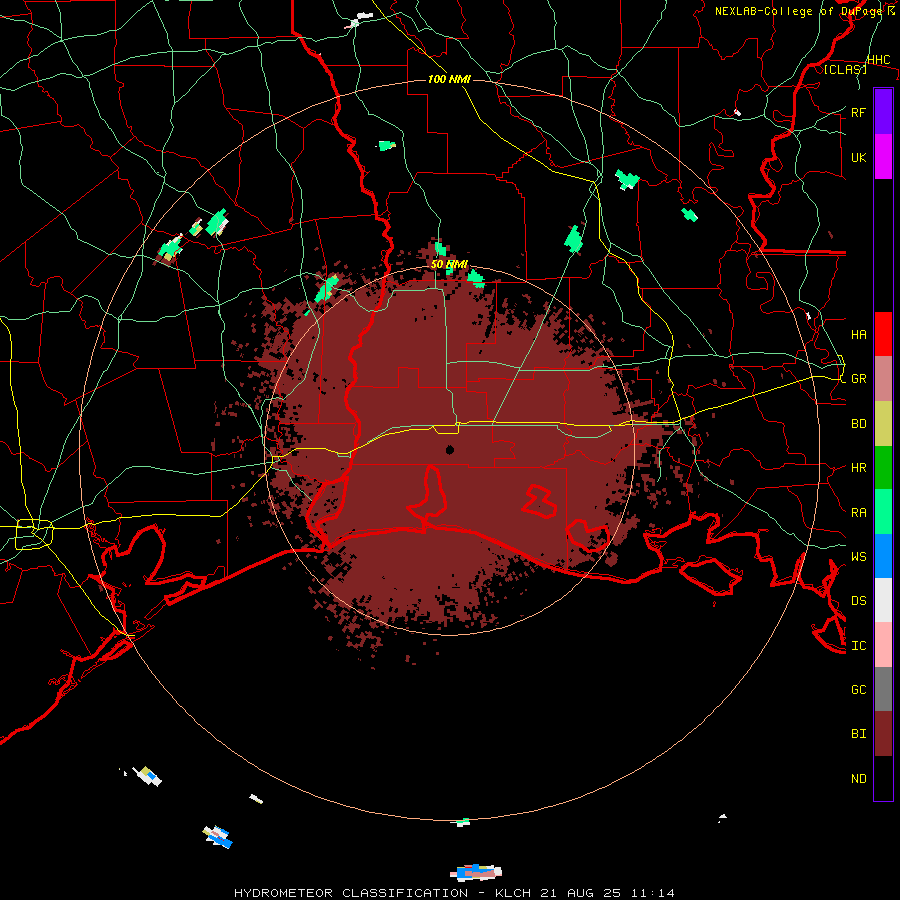Select the pink IC legend swatch
This screenshot has height=900, width=900.
click(x=883, y=645)
